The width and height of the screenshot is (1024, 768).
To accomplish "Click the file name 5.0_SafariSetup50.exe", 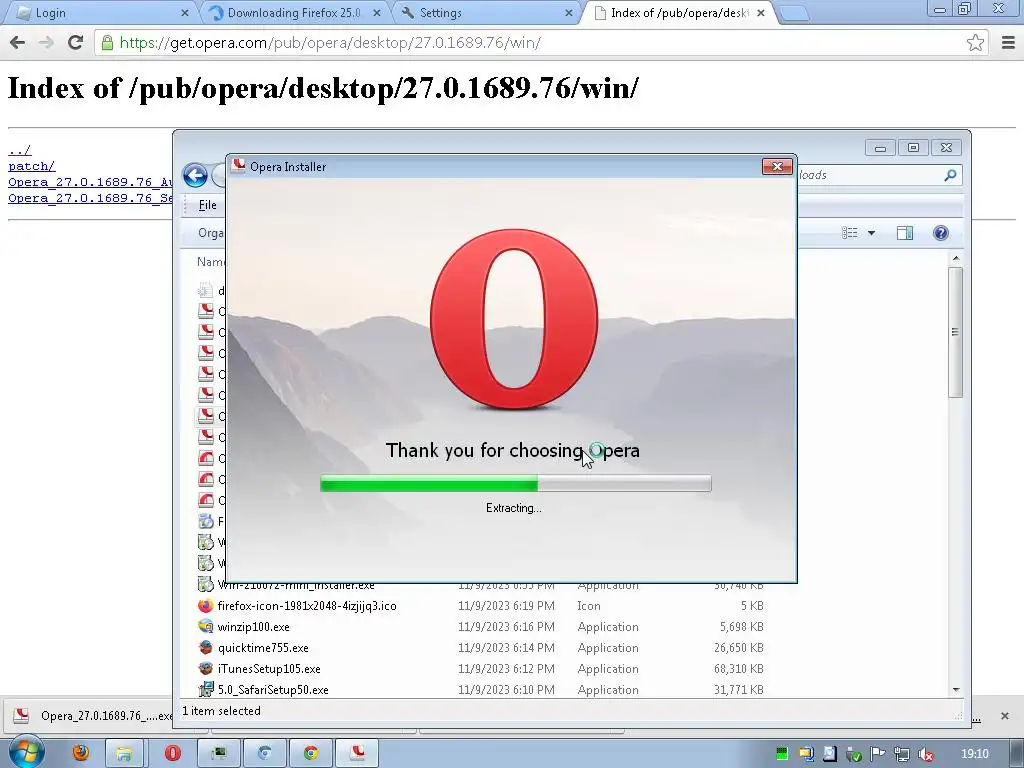I will point(273,690).
